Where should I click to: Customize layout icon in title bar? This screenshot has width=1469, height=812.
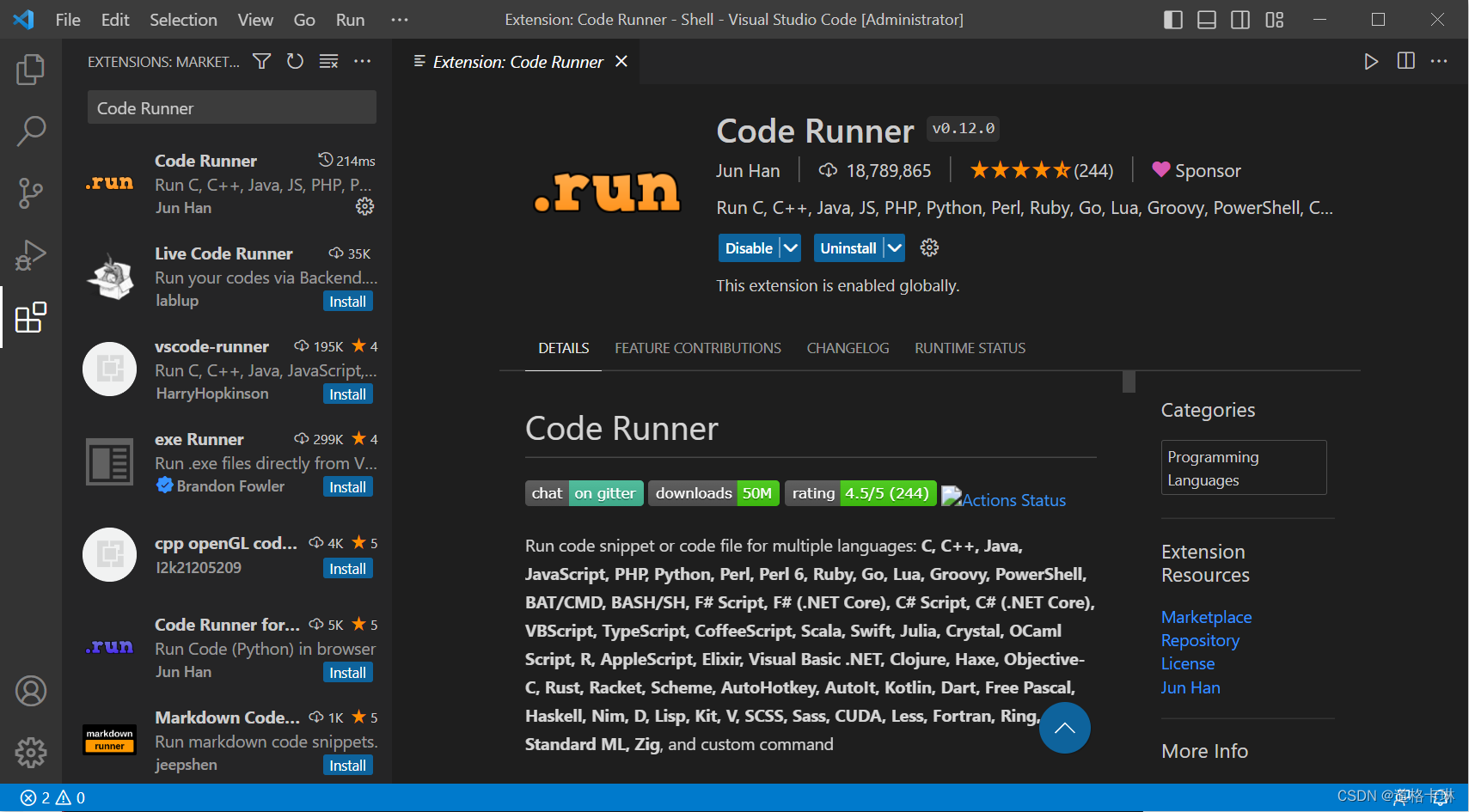pyautogui.click(x=1275, y=20)
